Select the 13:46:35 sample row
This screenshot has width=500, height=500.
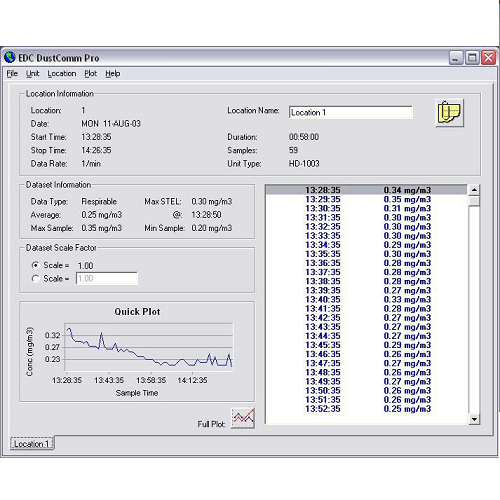367,354
